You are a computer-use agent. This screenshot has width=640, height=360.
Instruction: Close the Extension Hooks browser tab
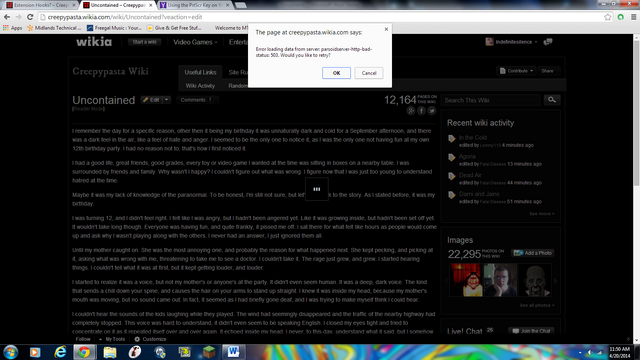click(74, 5)
